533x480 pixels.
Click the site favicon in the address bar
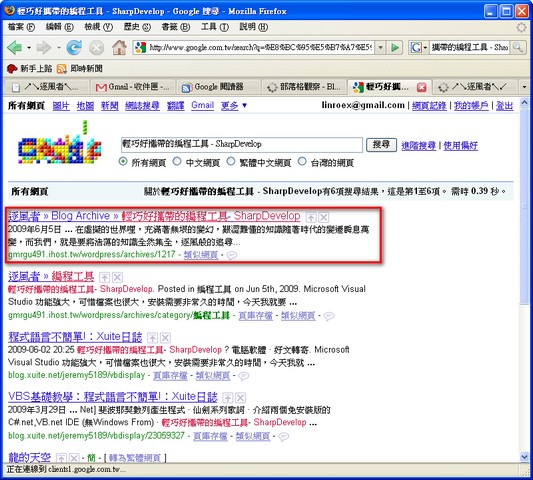[x=140, y=48]
